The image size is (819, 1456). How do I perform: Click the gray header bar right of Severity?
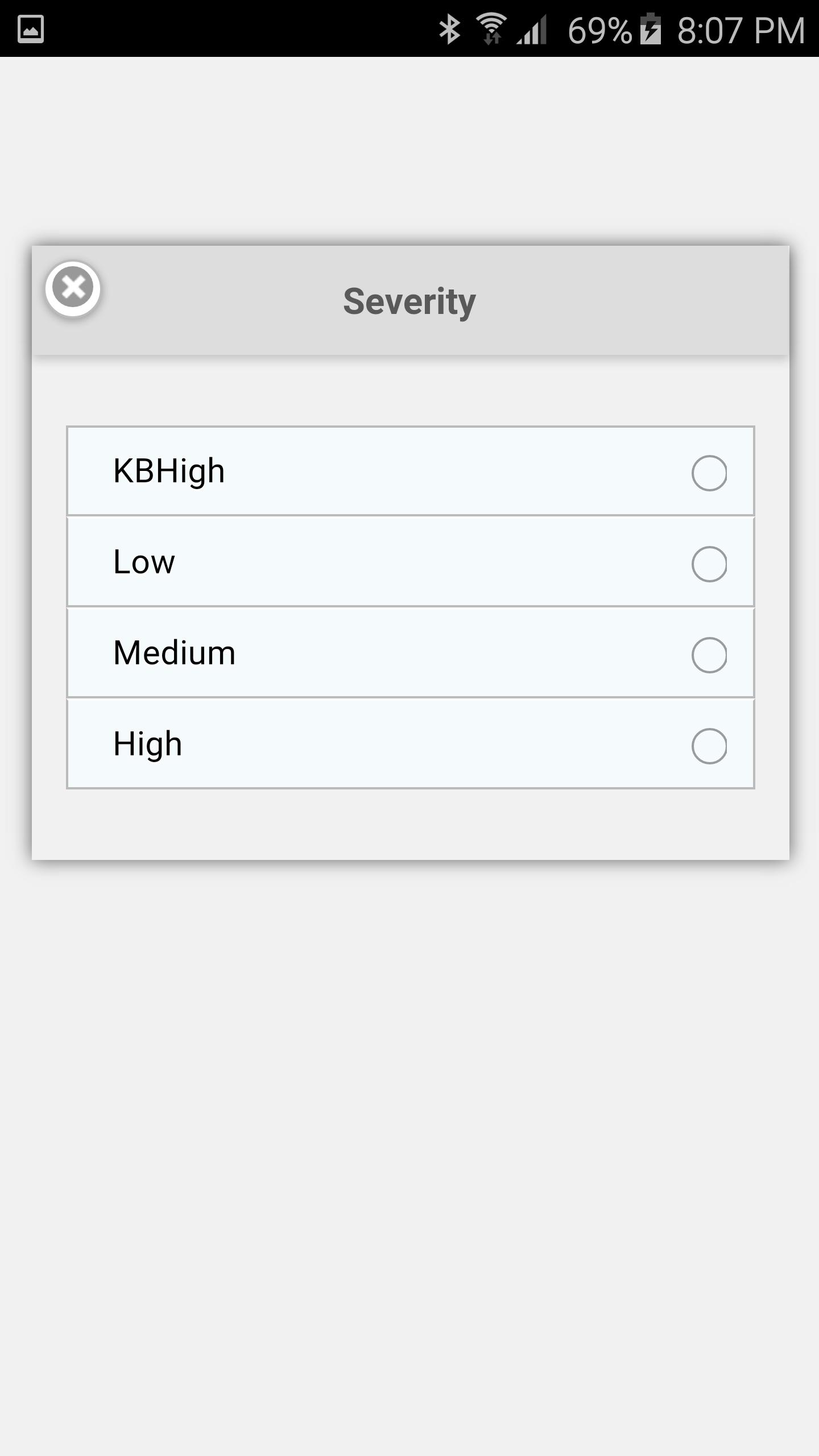[x=626, y=301]
